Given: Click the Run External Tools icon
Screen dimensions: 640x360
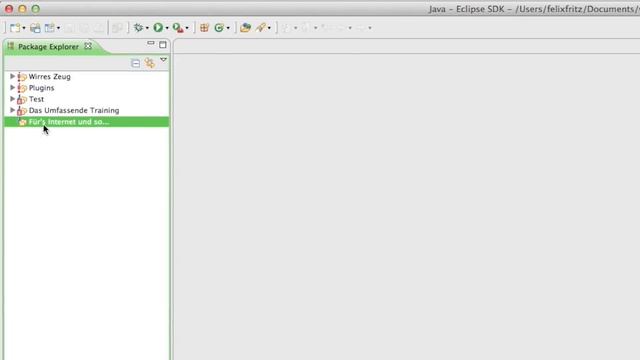Looking at the screenshot, I should point(178,28).
